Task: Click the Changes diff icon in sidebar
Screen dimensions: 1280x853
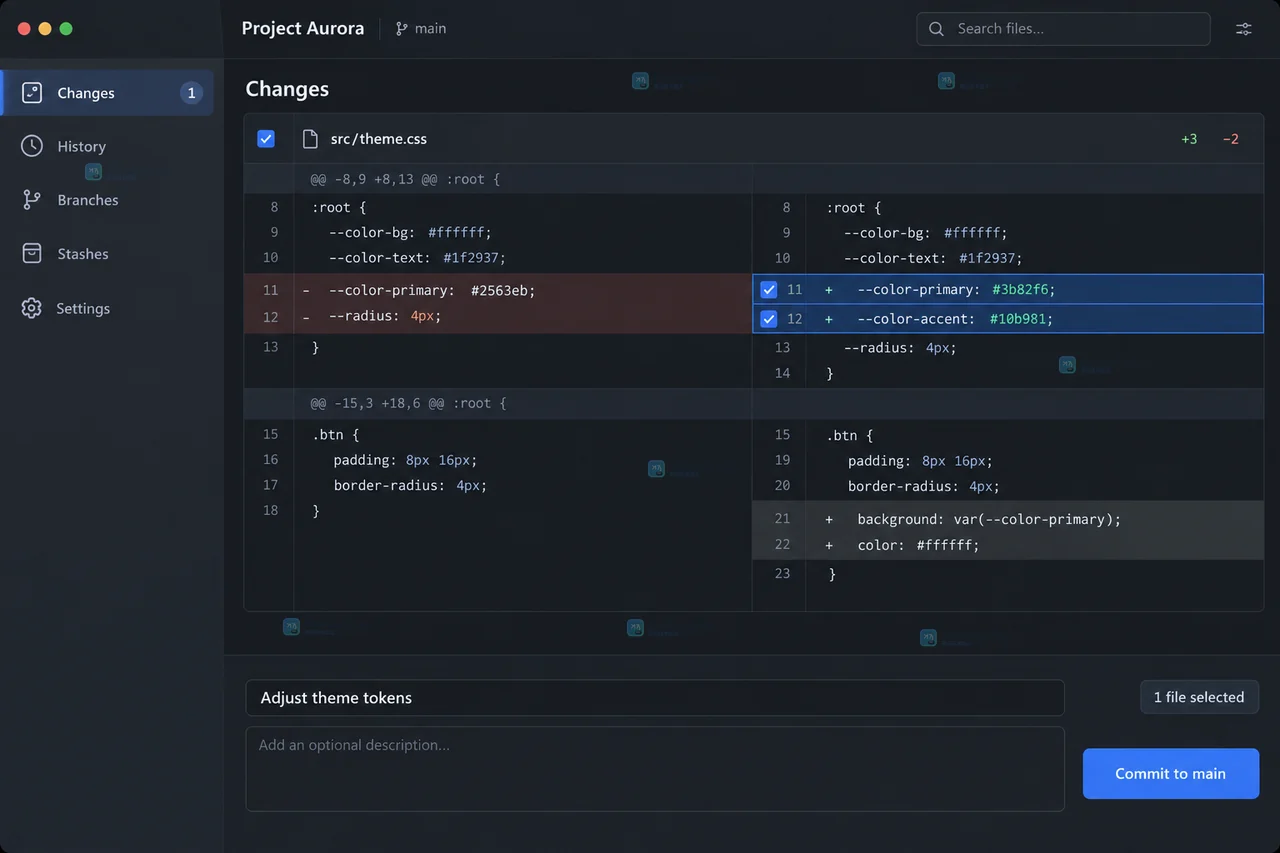Action: coord(32,93)
